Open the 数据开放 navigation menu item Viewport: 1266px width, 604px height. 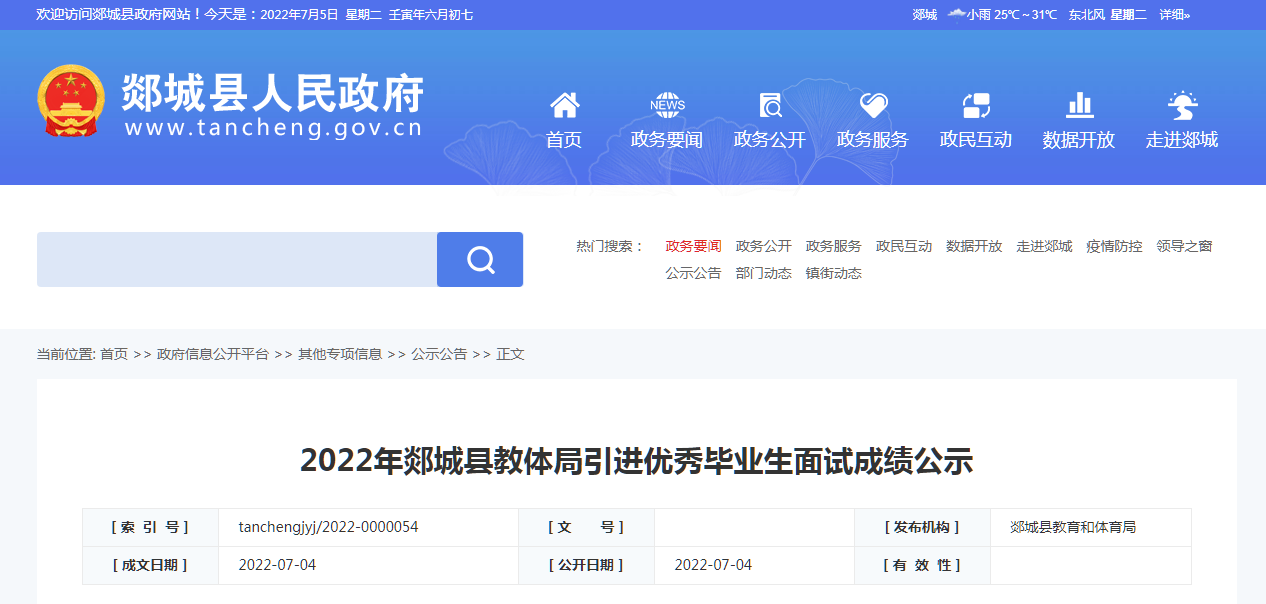tap(1079, 140)
